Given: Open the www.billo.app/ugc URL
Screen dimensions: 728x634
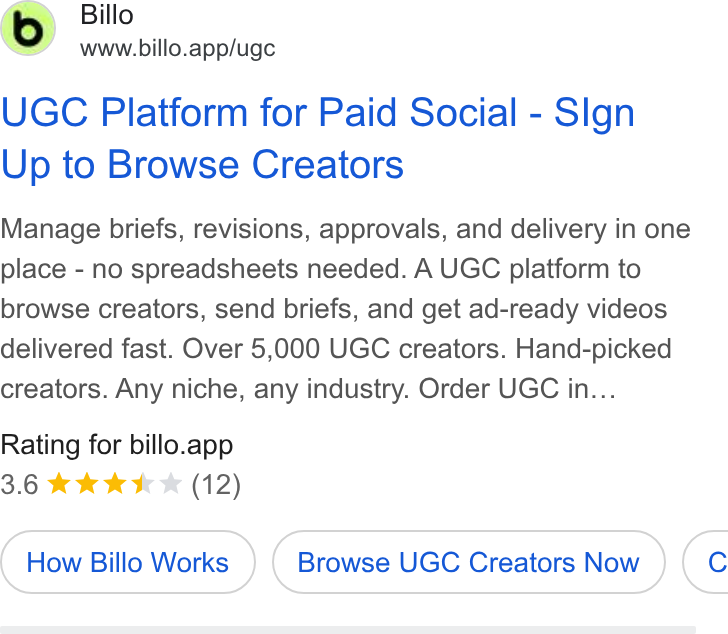Looking at the screenshot, I should click(177, 48).
